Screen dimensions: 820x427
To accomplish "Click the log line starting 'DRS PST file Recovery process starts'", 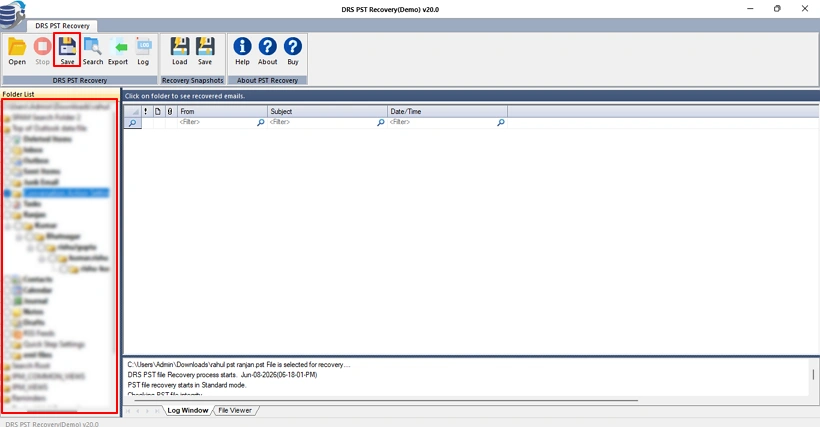I will 222,375.
